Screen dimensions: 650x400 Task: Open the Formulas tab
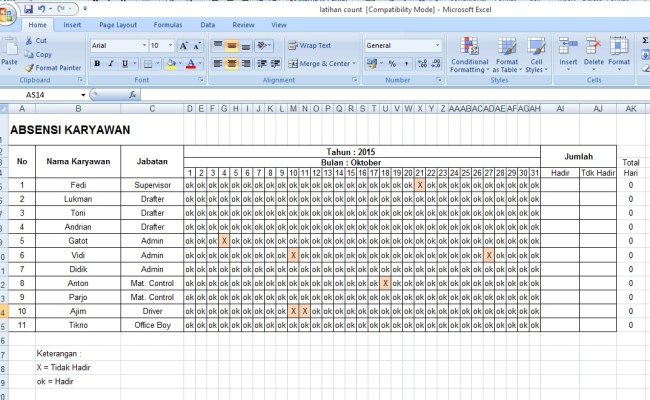click(167, 25)
